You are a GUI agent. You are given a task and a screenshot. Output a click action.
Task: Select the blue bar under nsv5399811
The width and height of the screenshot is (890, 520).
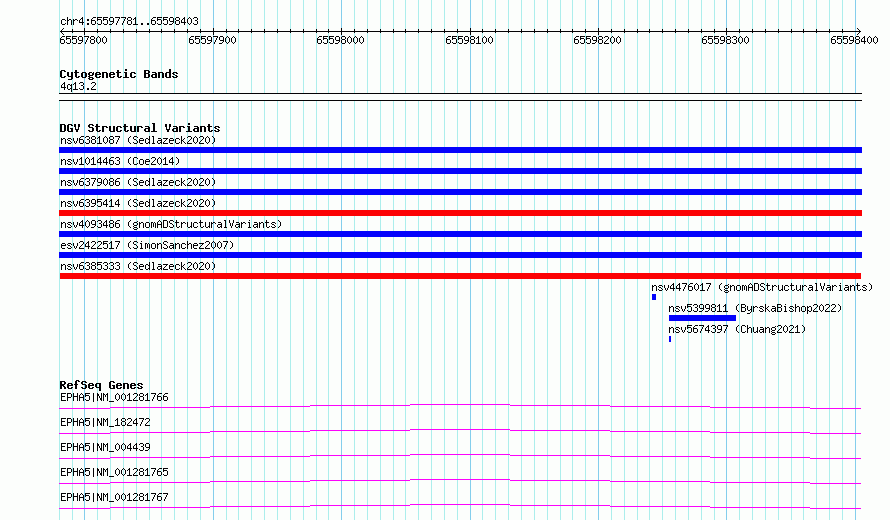702,318
